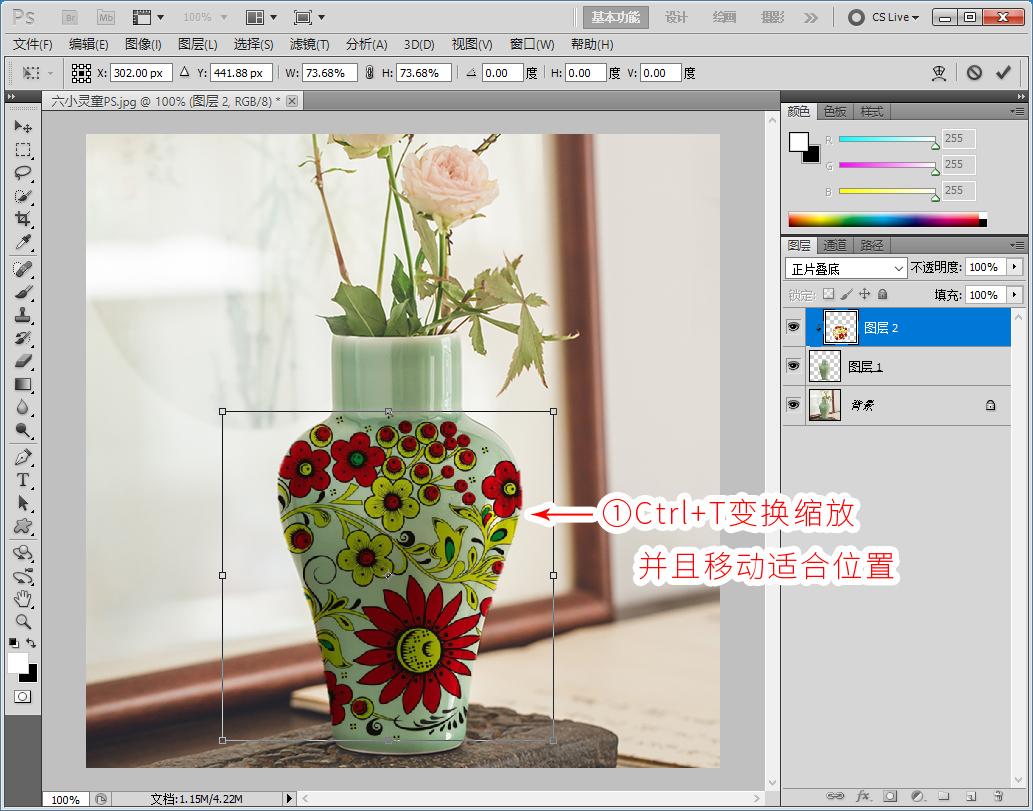
Task: Open the Color panel options menu
Action: coord(1017,111)
